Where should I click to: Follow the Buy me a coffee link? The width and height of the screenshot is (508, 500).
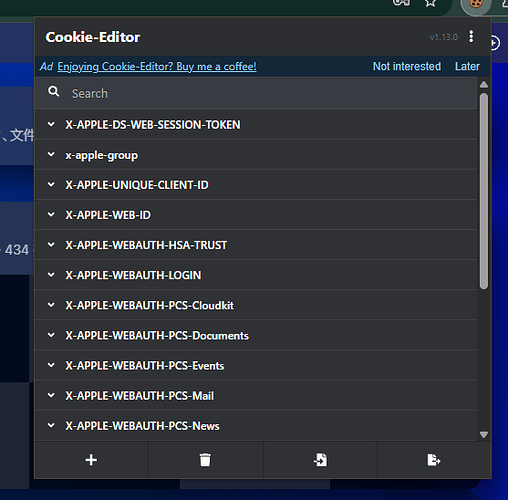[x=157, y=66]
